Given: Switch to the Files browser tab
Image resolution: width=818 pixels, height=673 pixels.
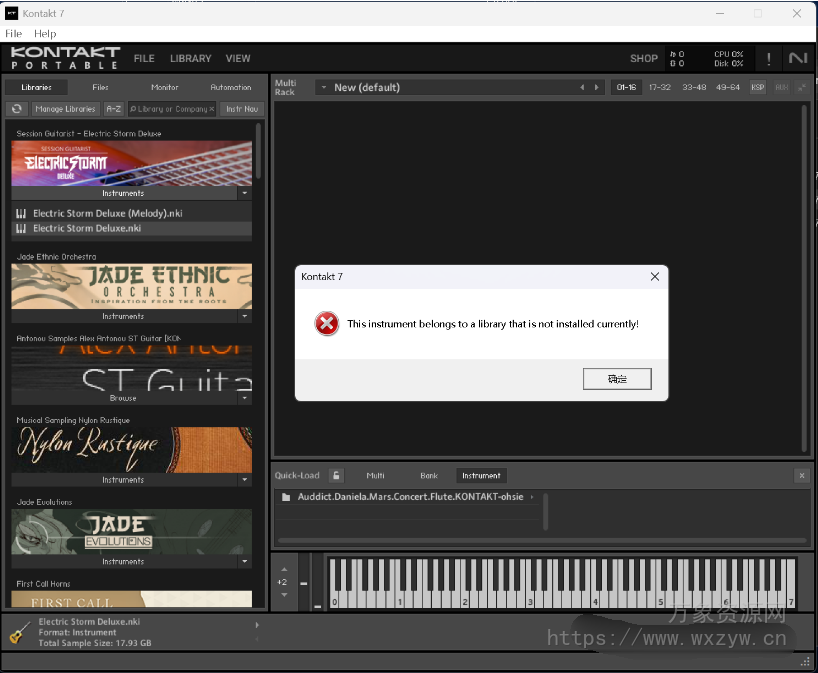Looking at the screenshot, I should pyautogui.click(x=101, y=88).
